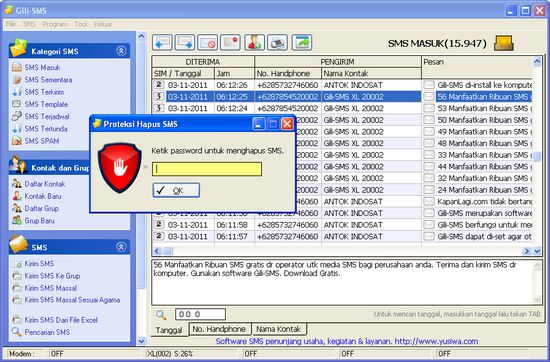
Task: Click the message preview text area
Action: (x=343, y=282)
